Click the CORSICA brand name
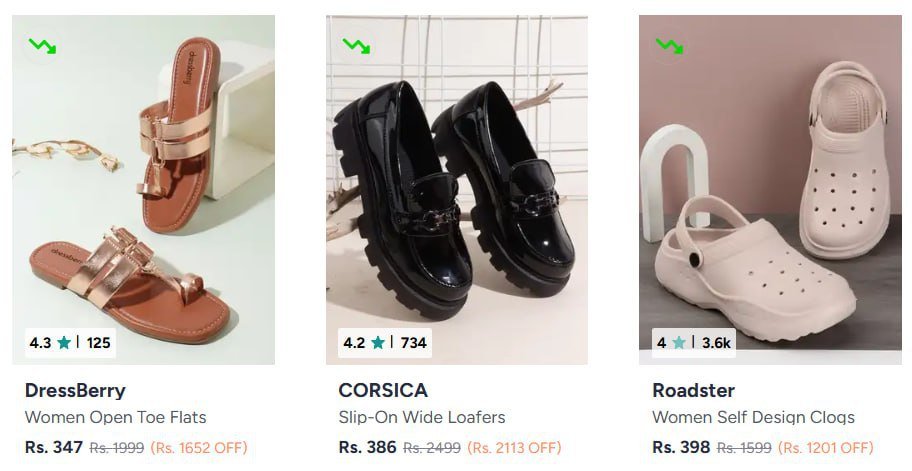This screenshot has width=912, height=471. tap(383, 390)
